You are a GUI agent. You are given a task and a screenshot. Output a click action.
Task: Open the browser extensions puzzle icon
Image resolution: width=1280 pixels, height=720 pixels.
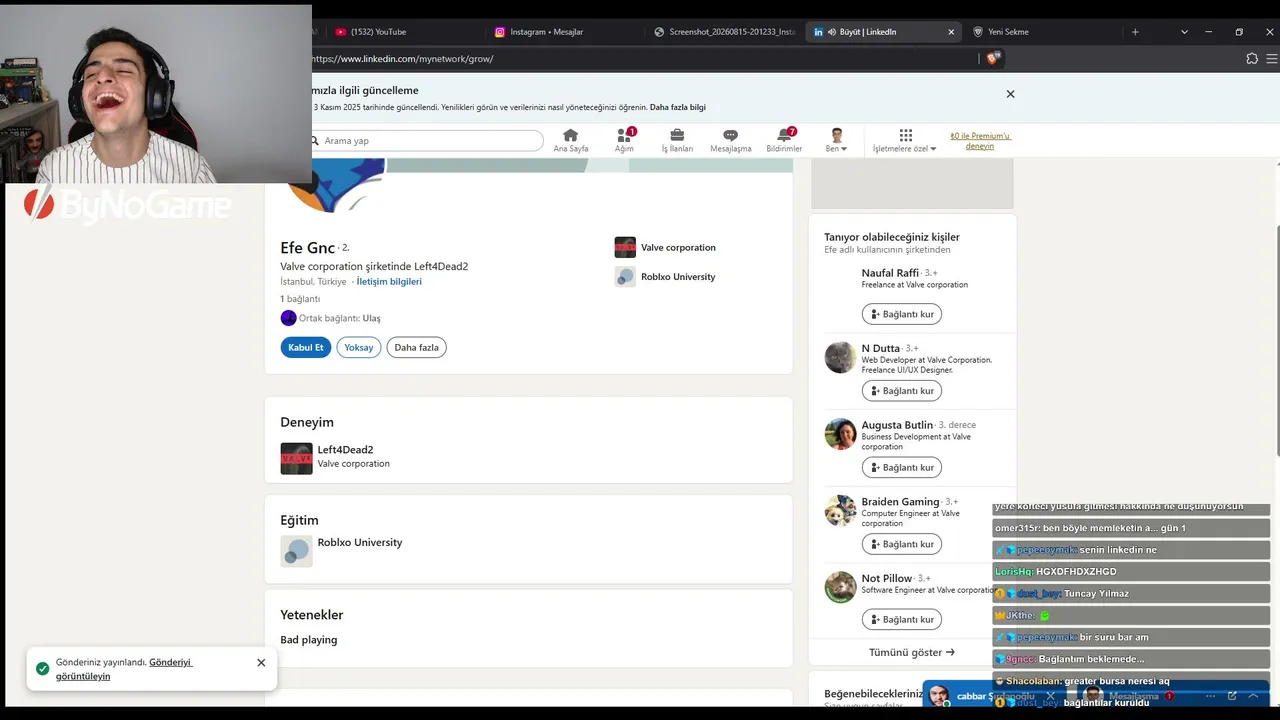click(x=1252, y=59)
